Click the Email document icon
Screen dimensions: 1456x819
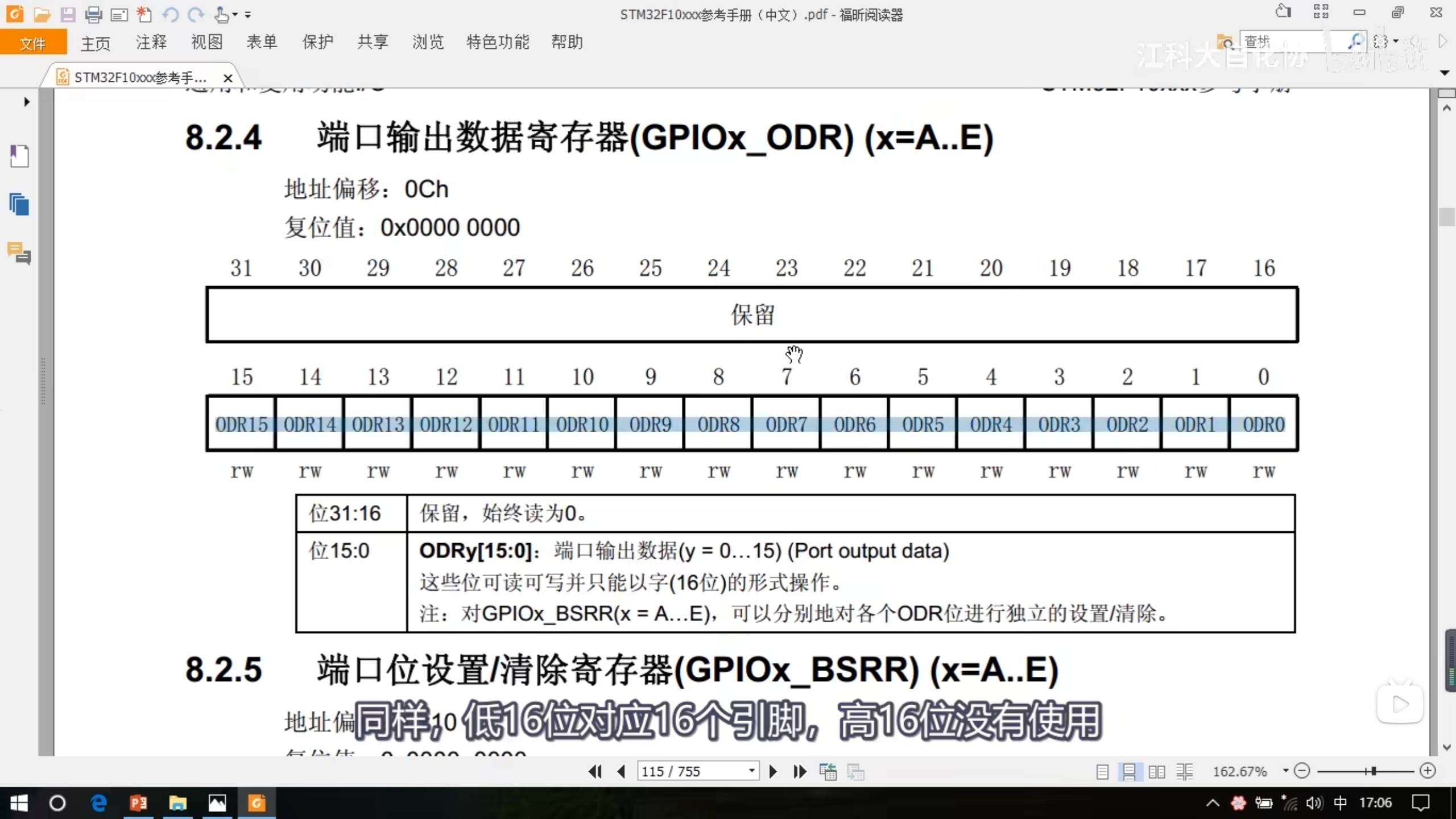point(119,14)
